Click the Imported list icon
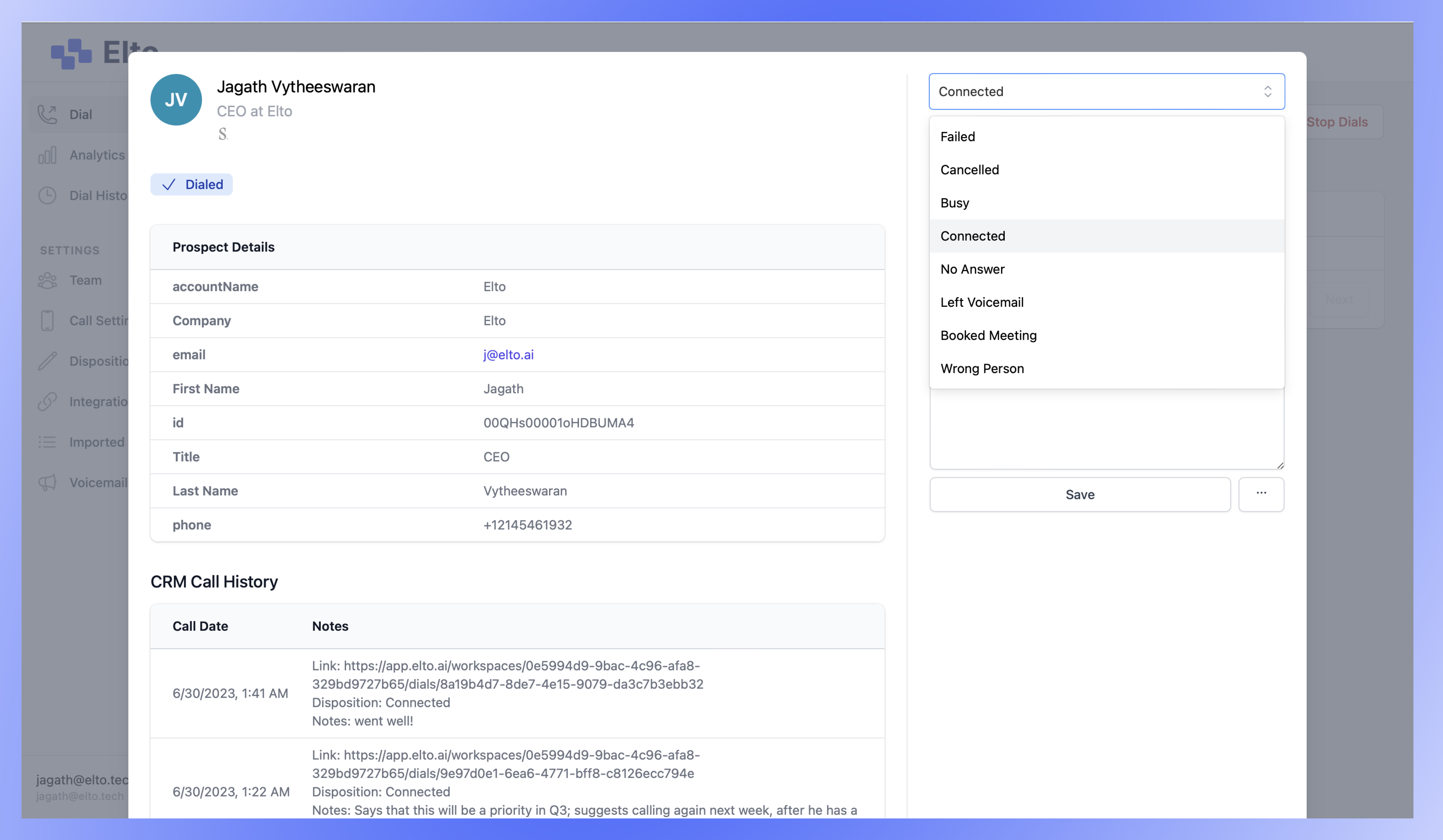Image resolution: width=1443 pixels, height=840 pixels. point(47,442)
